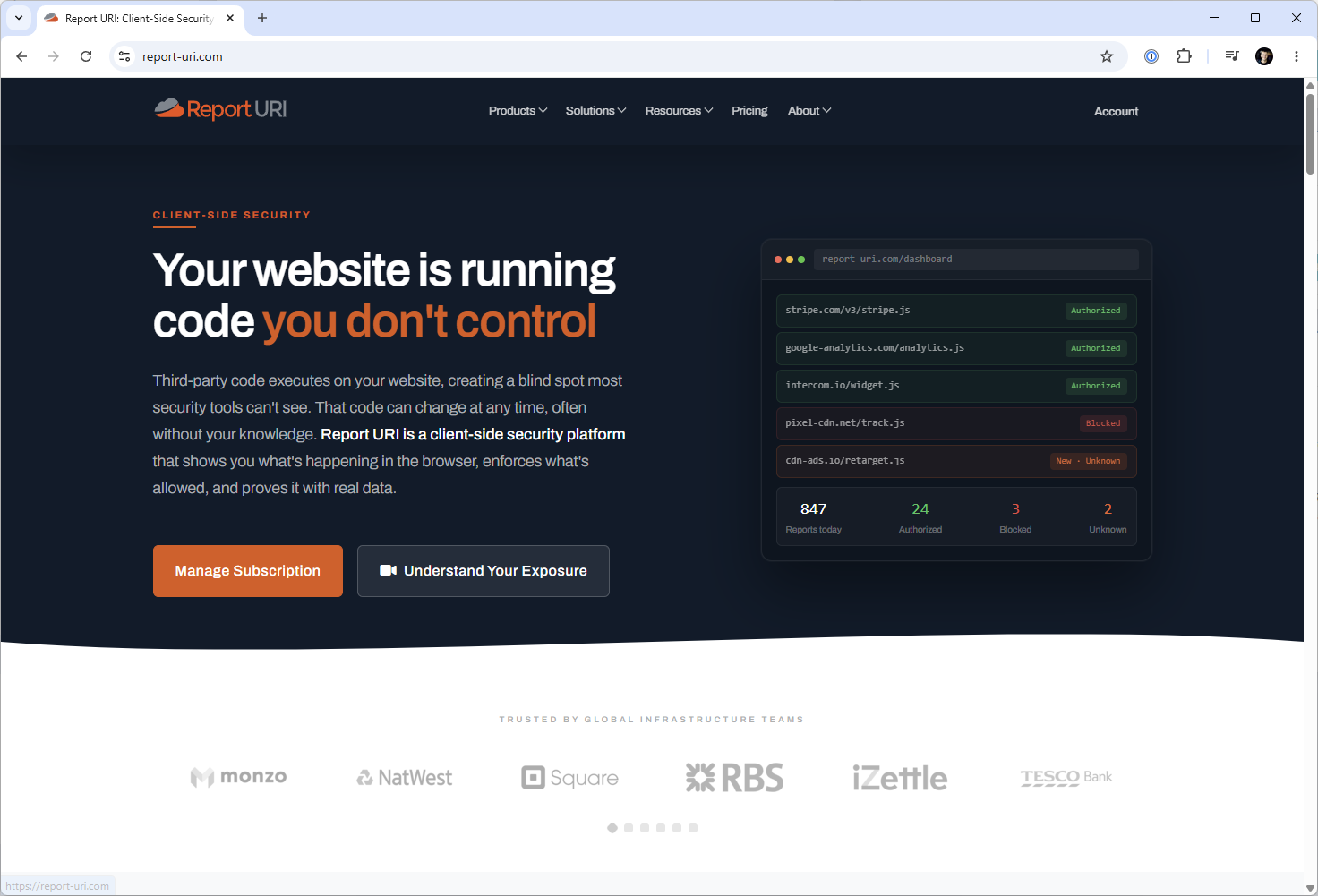Click the intercom.io/widget.js row
The width and height of the screenshot is (1318, 896).
pyautogui.click(x=956, y=386)
